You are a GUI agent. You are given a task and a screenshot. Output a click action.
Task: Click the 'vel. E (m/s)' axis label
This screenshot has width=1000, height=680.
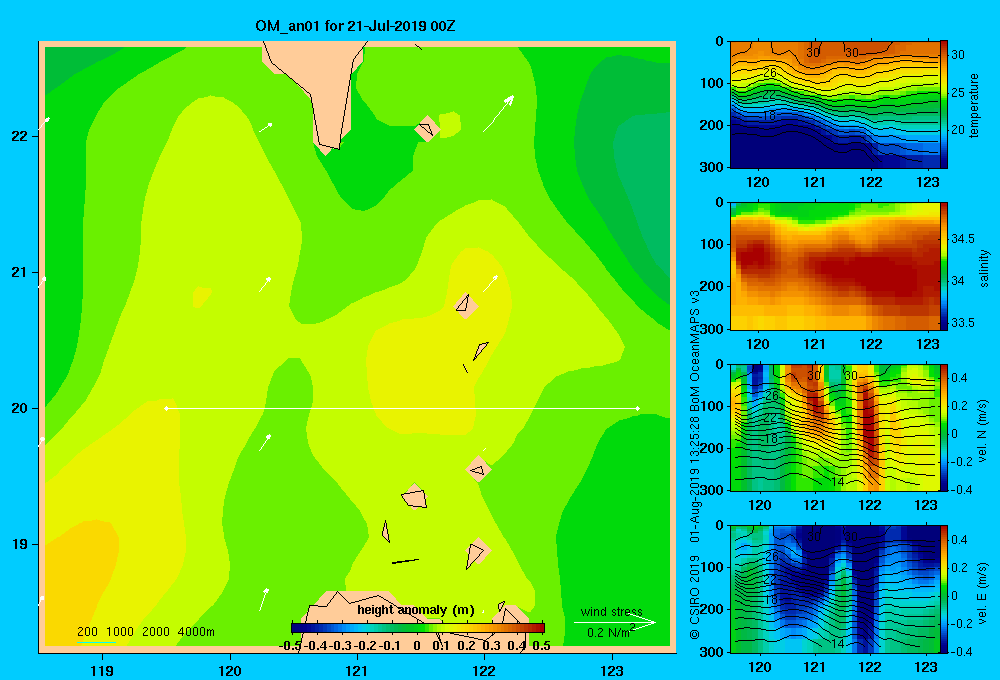click(x=983, y=593)
